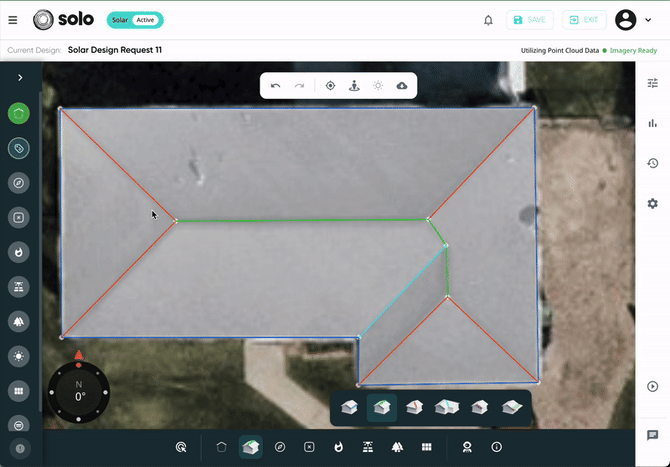Click the EXIT button
This screenshot has height=467, width=670.
point(584,20)
